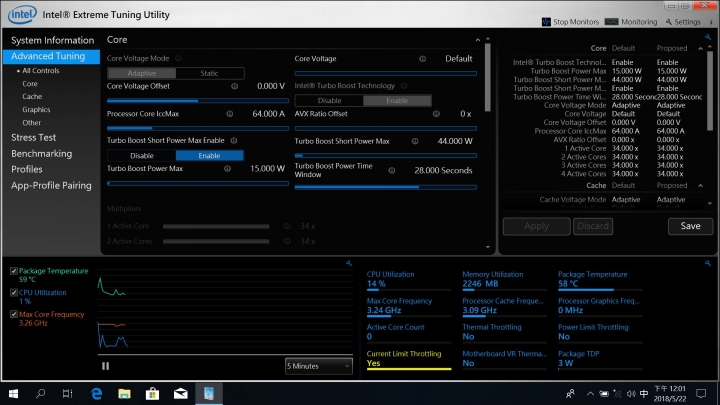Collapse Cache group in proposed settings list
The width and height of the screenshot is (720, 405).
coord(700,186)
